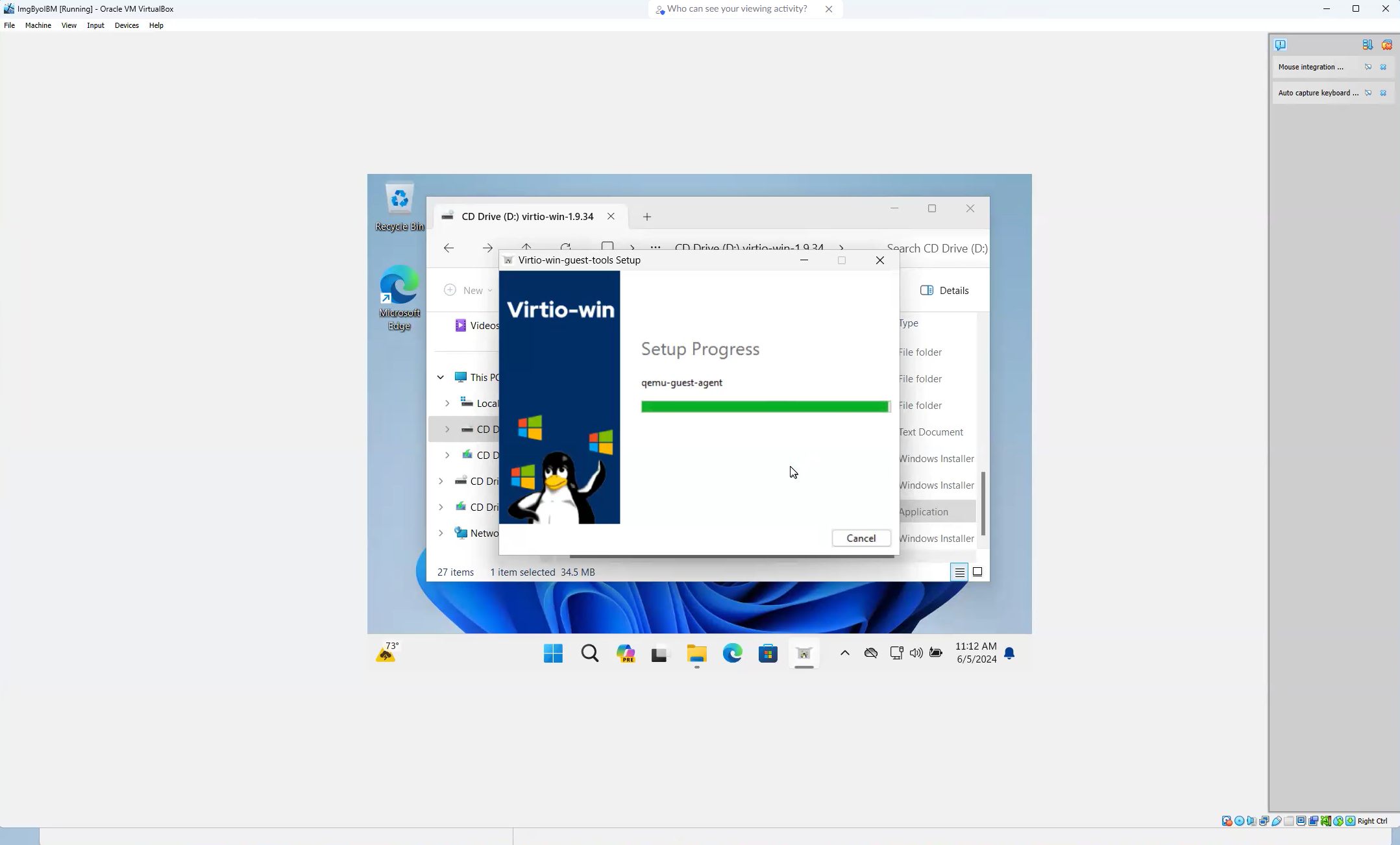Open the Devices menu in VirtualBox
The width and height of the screenshot is (1400, 845).
coord(126,25)
